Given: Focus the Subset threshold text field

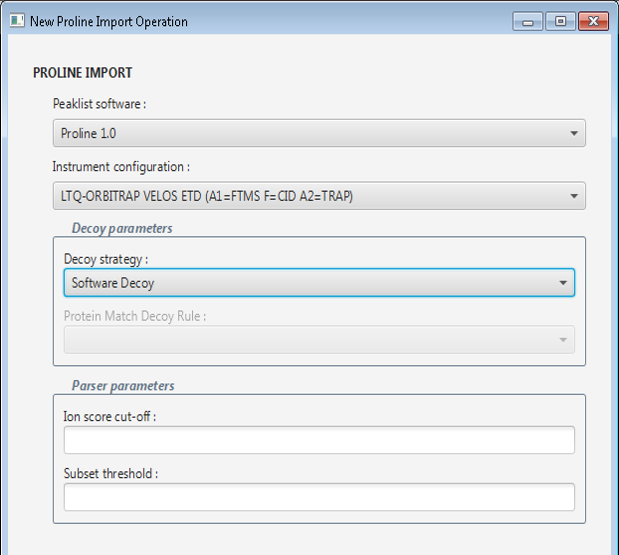Looking at the screenshot, I should click(x=319, y=497).
